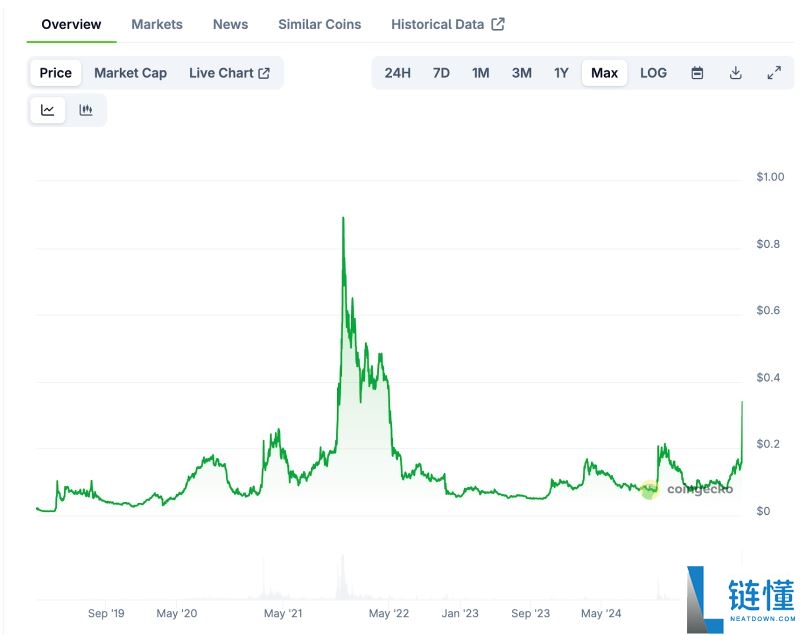800x635 pixels.
Task: Toggle logarithmic scale with LOG
Action: (653, 73)
